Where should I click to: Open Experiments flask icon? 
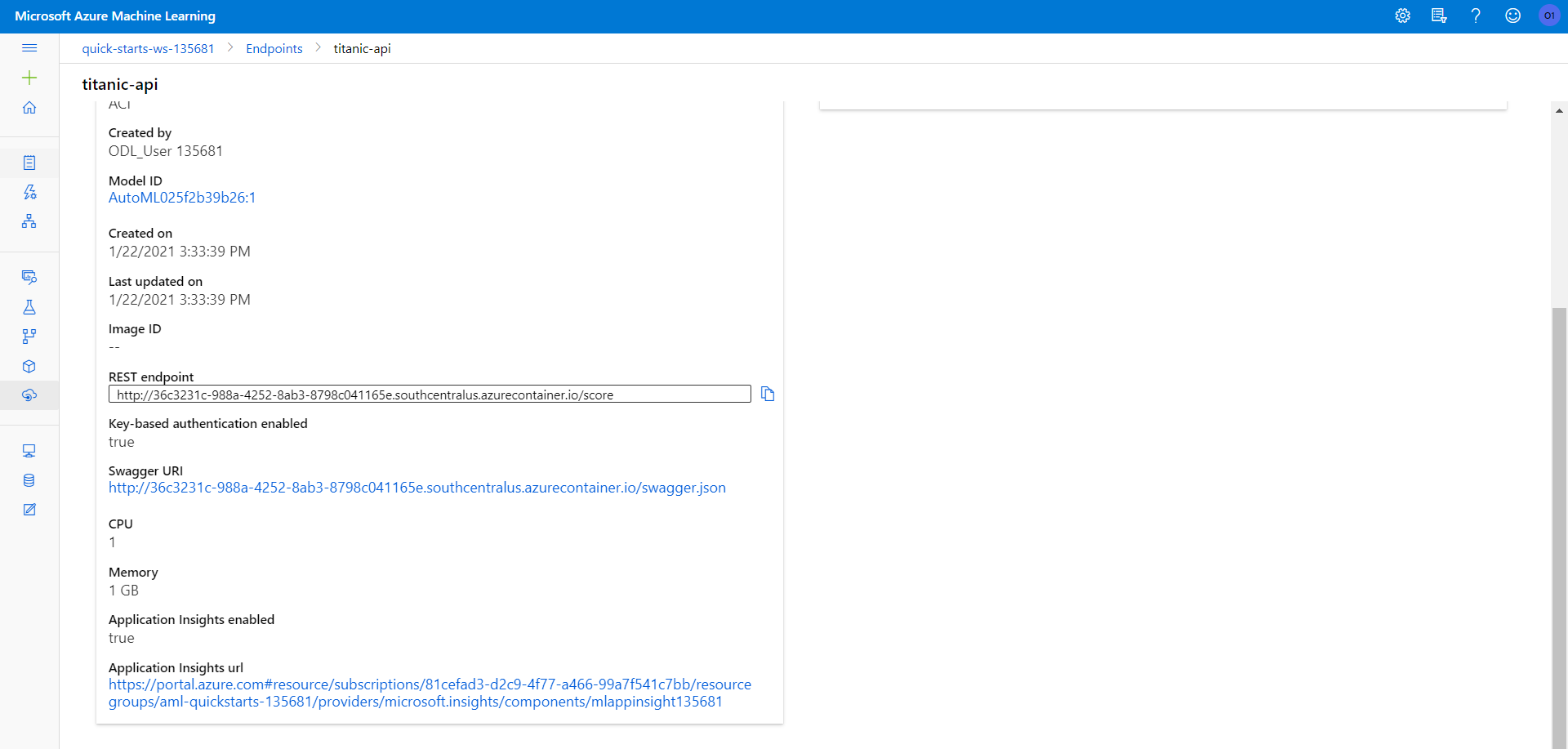(x=29, y=307)
